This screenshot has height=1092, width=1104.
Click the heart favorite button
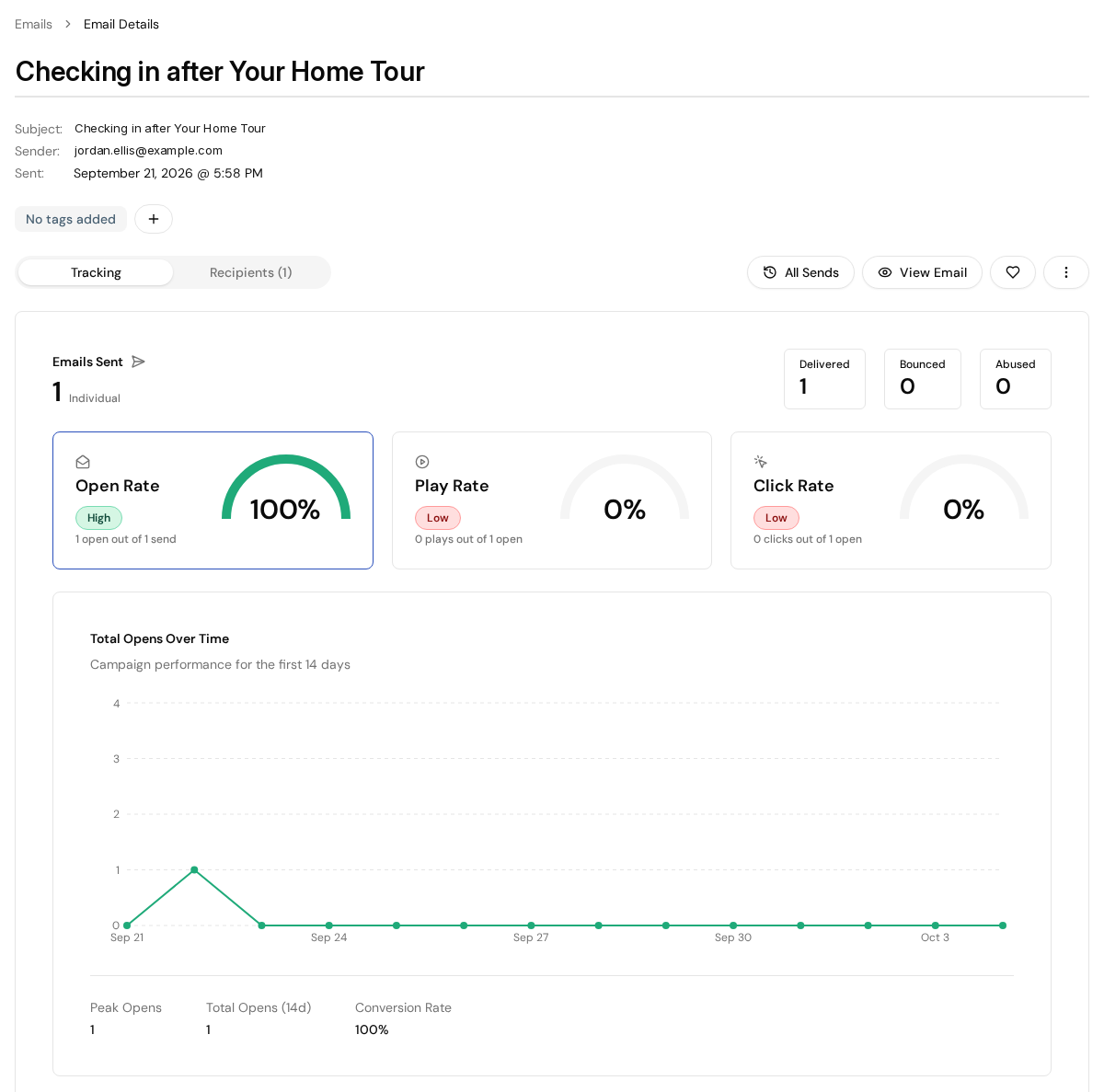click(1013, 272)
